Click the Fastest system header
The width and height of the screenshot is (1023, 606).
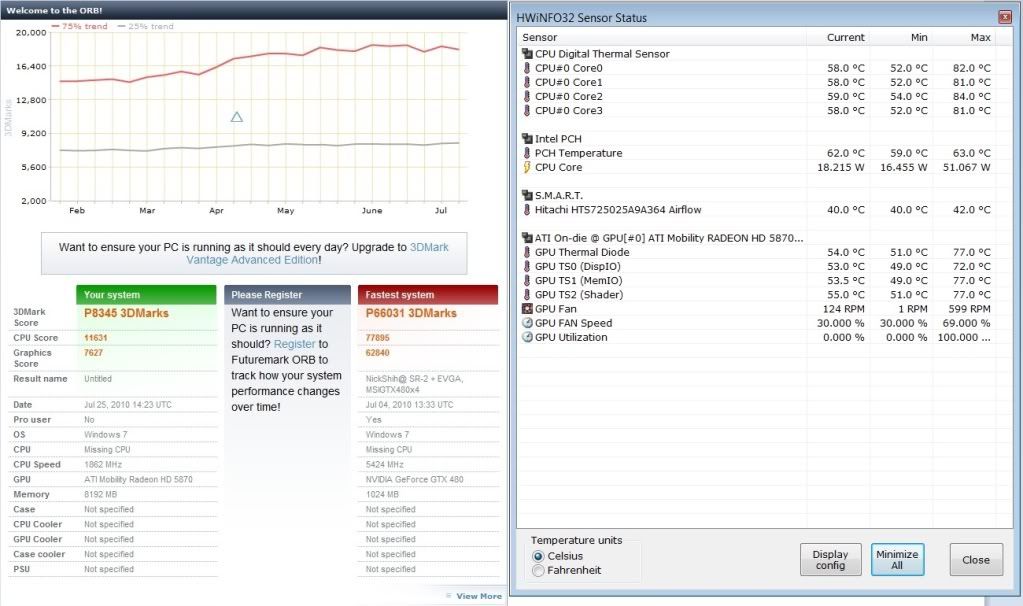[428, 295]
